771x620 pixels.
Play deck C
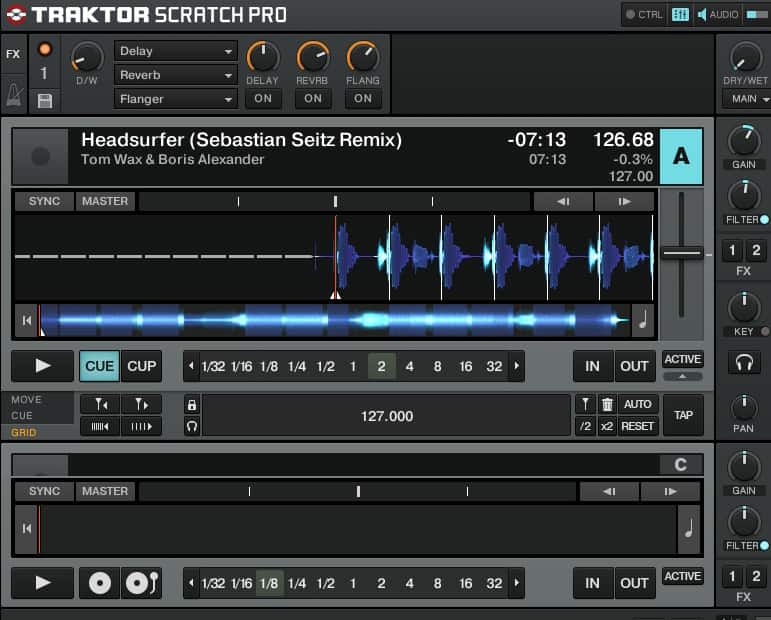click(x=43, y=583)
